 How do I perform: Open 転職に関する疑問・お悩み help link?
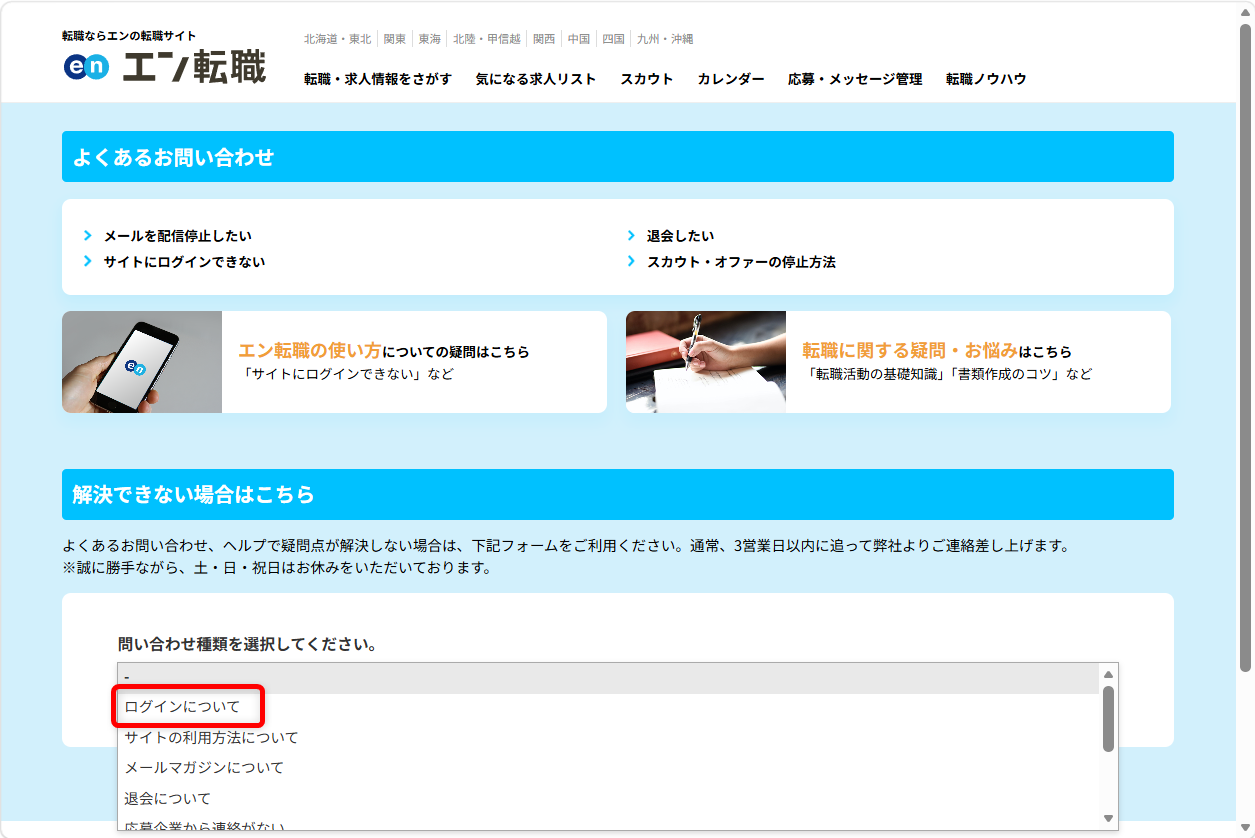tap(910, 351)
